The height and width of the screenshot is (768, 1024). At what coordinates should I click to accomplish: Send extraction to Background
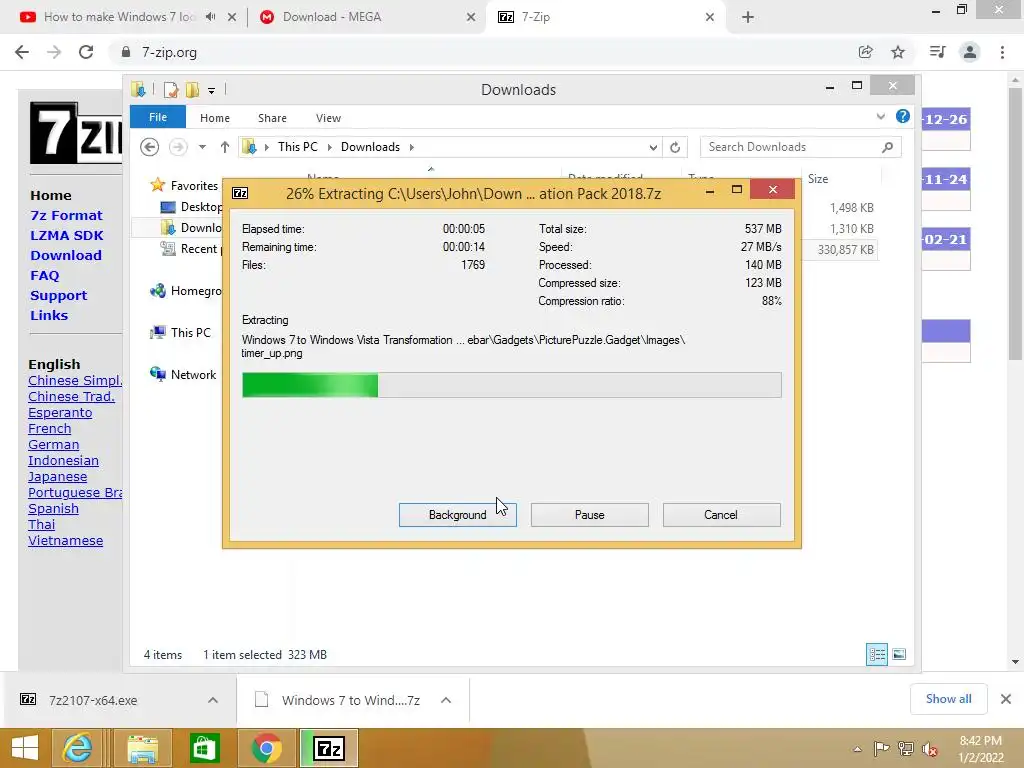tap(457, 515)
